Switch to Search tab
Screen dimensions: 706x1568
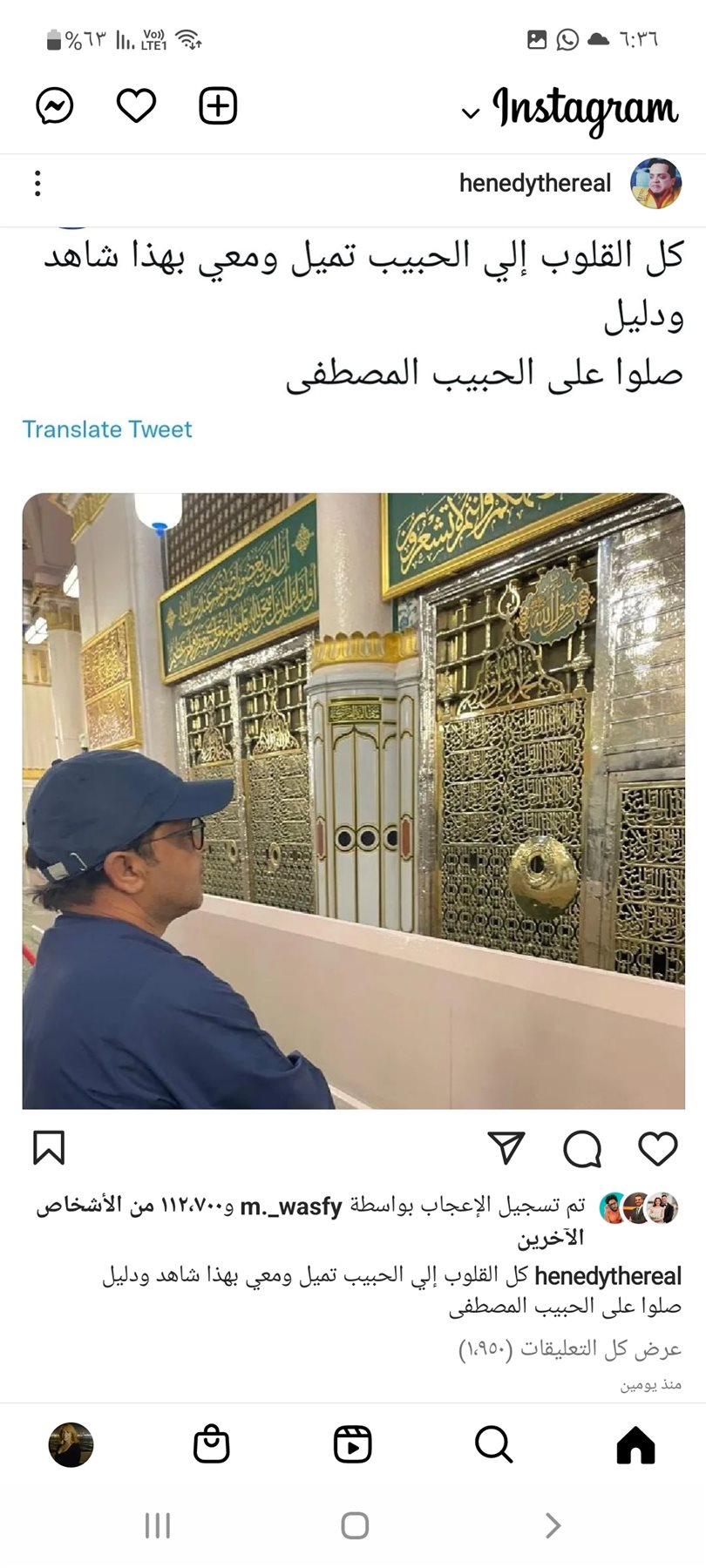(494, 1445)
